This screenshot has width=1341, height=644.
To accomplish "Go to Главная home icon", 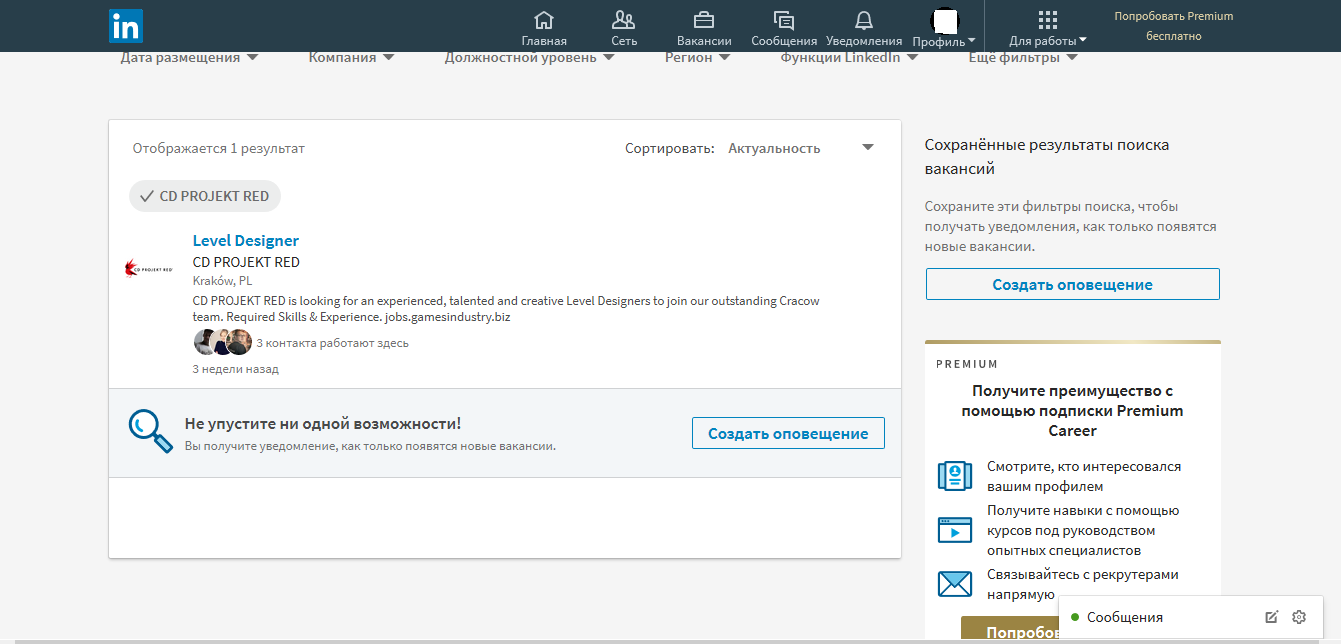I will (544, 20).
